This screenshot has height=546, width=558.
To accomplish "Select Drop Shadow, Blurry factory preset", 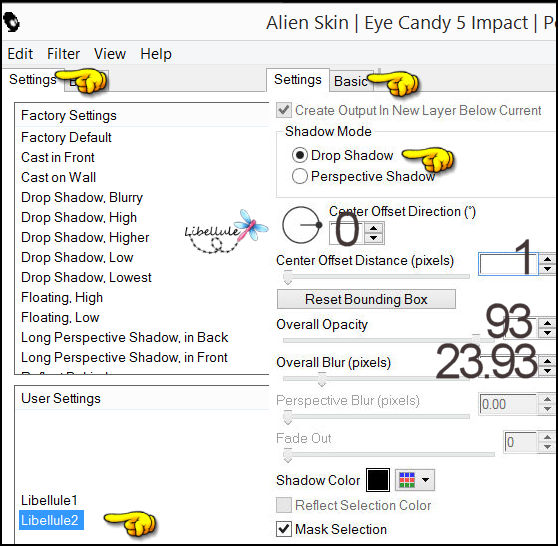I will click(82, 198).
